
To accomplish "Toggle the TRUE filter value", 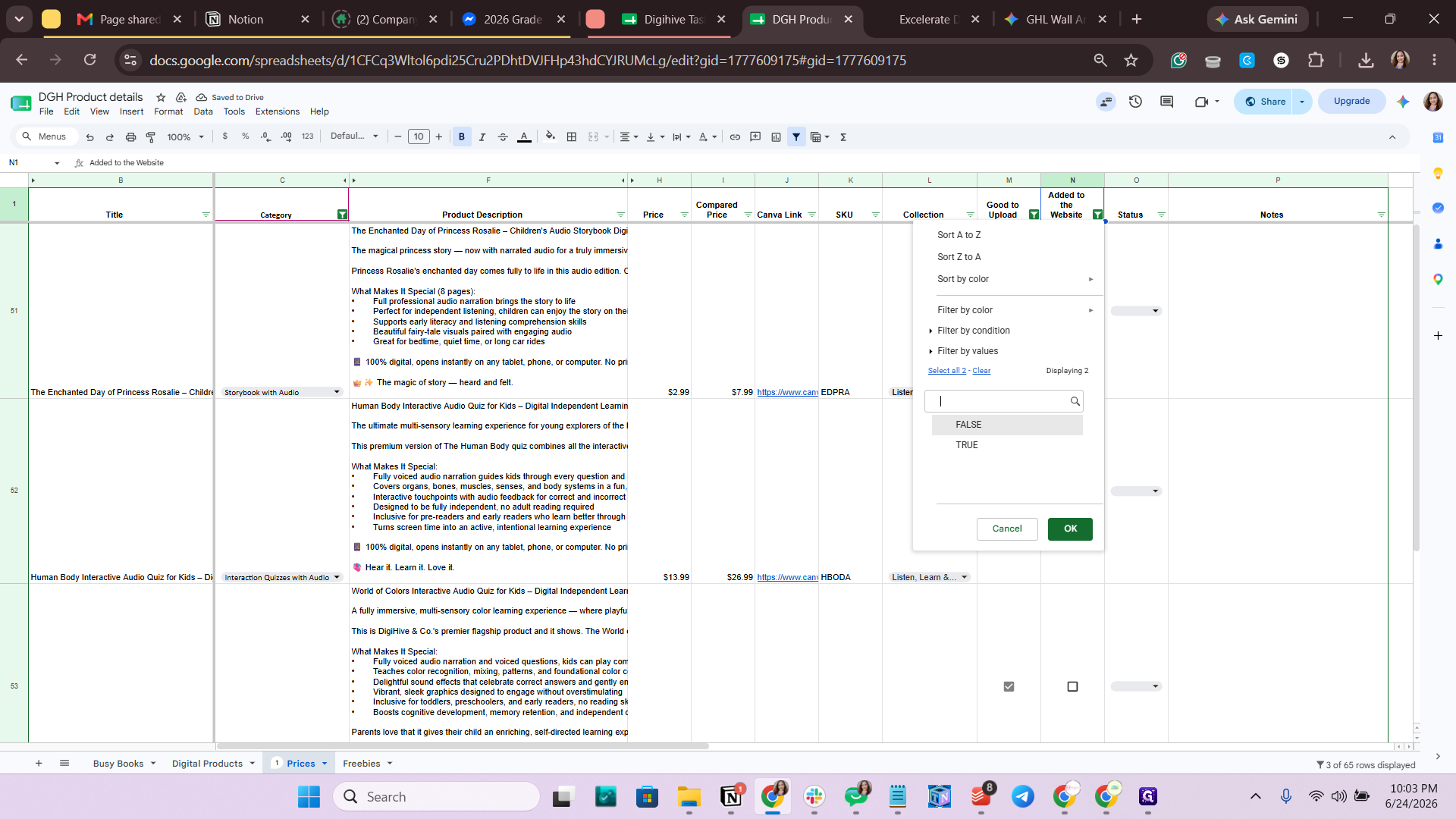I will (1007, 445).
